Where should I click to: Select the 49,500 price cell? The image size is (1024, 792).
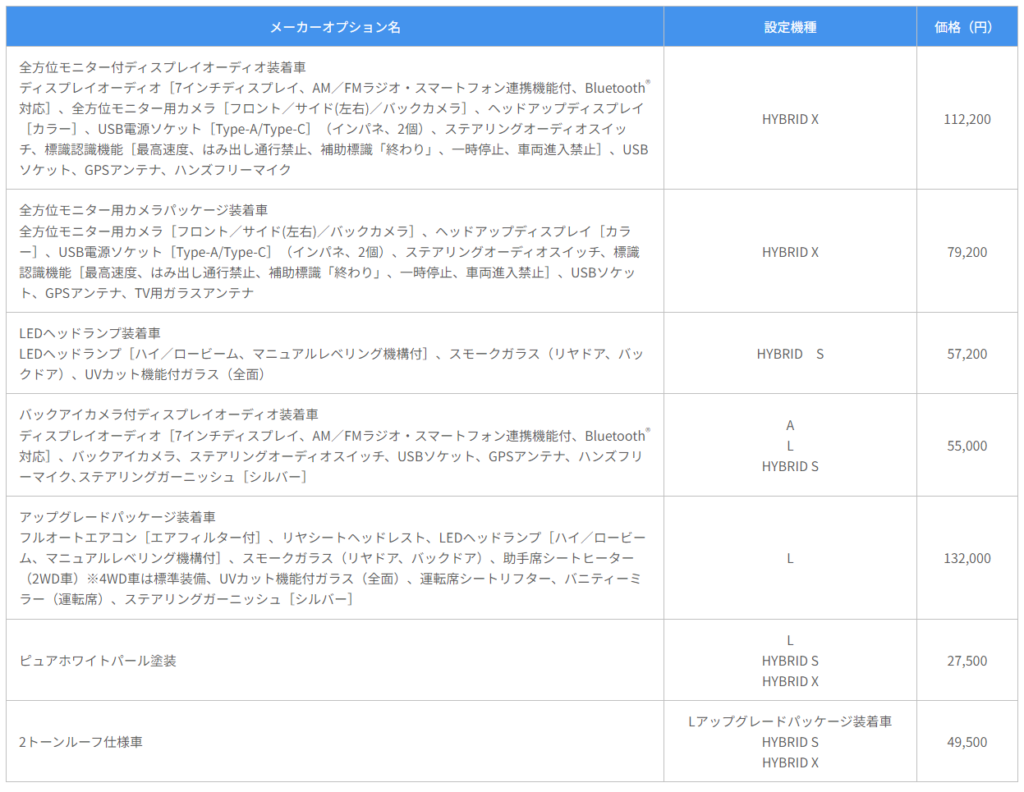966,742
